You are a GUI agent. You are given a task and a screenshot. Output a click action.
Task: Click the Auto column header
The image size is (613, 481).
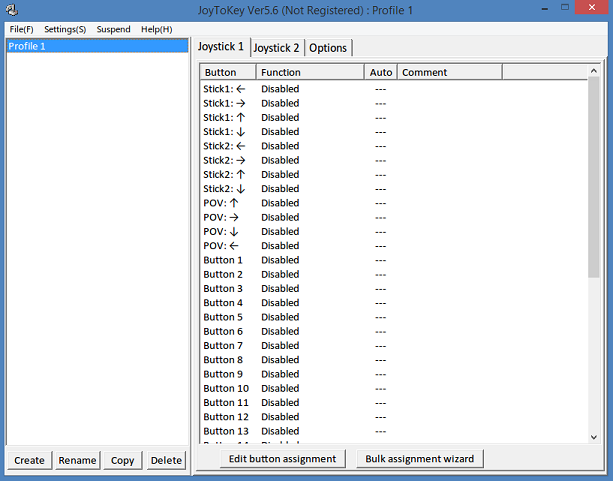pos(381,72)
